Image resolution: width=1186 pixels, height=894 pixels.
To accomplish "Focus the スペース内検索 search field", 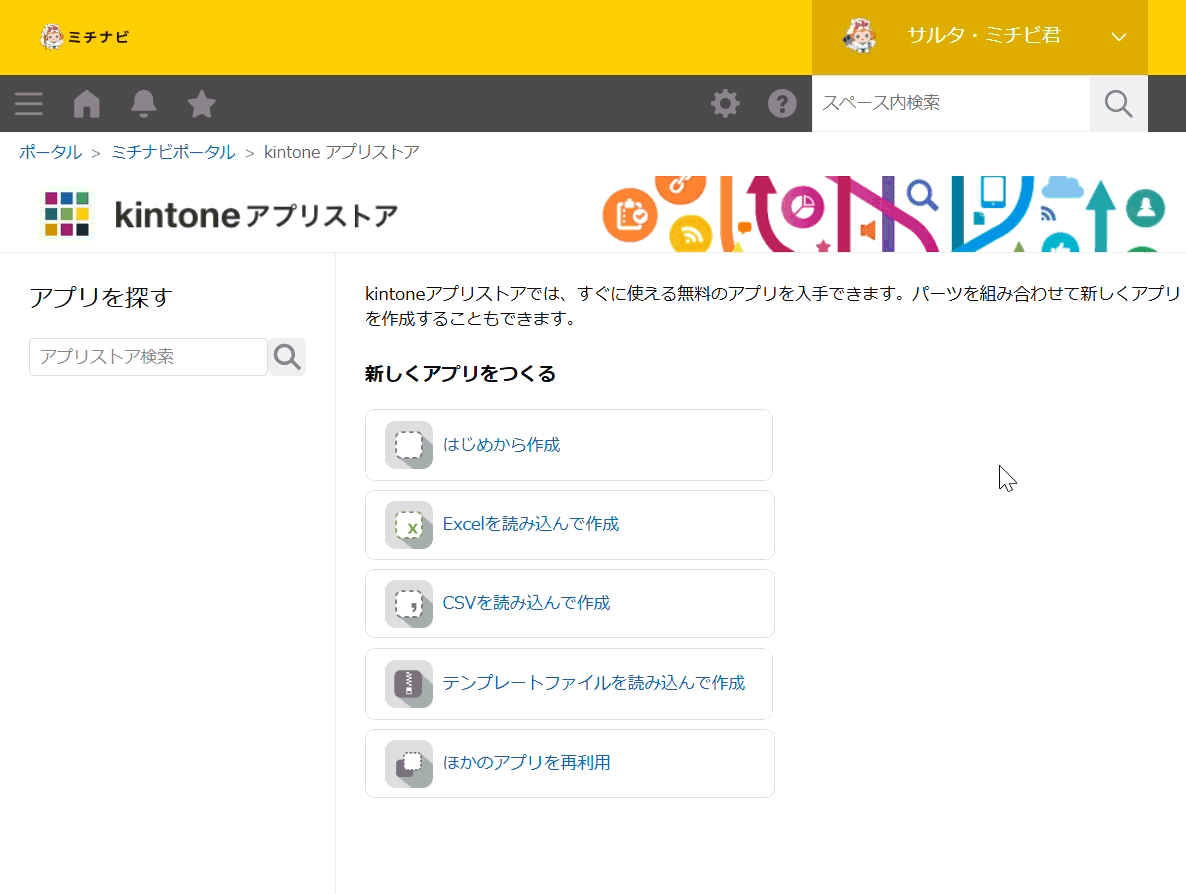I will (951, 104).
